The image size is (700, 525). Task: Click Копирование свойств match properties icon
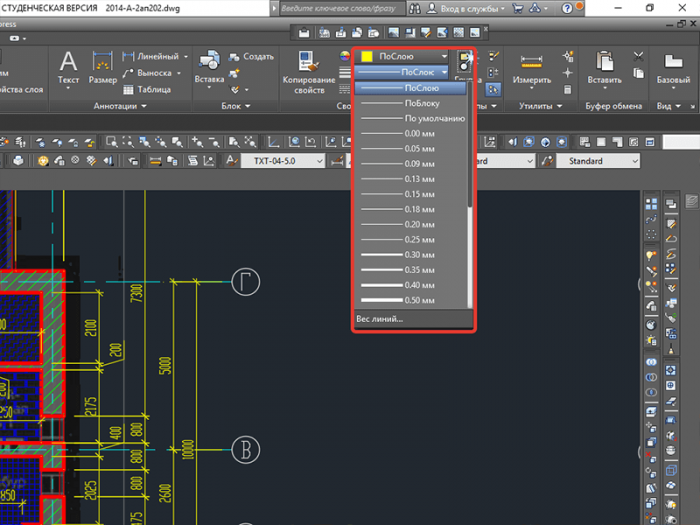pyautogui.click(x=308, y=61)
